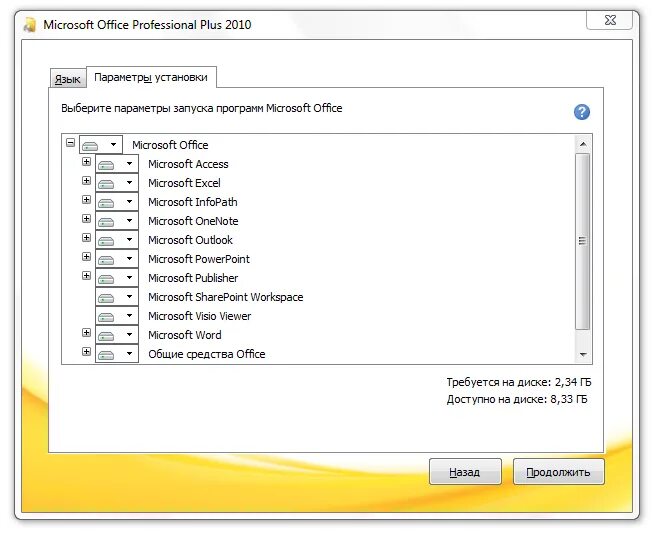Open install option dropdown for Microsoft InfoPath
Image resolution: width=655 pixels, height=534 pixels.
pos(117,202)
